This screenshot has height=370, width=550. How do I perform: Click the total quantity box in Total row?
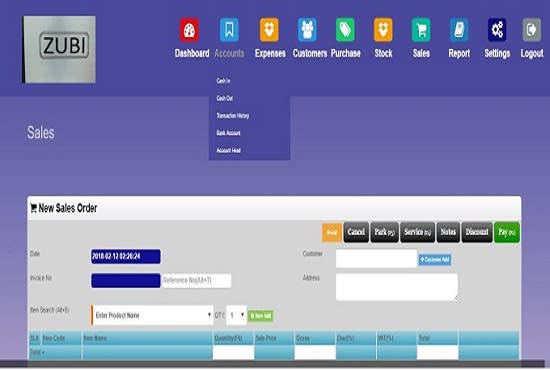pyautogui.click(x=233, y=352)
